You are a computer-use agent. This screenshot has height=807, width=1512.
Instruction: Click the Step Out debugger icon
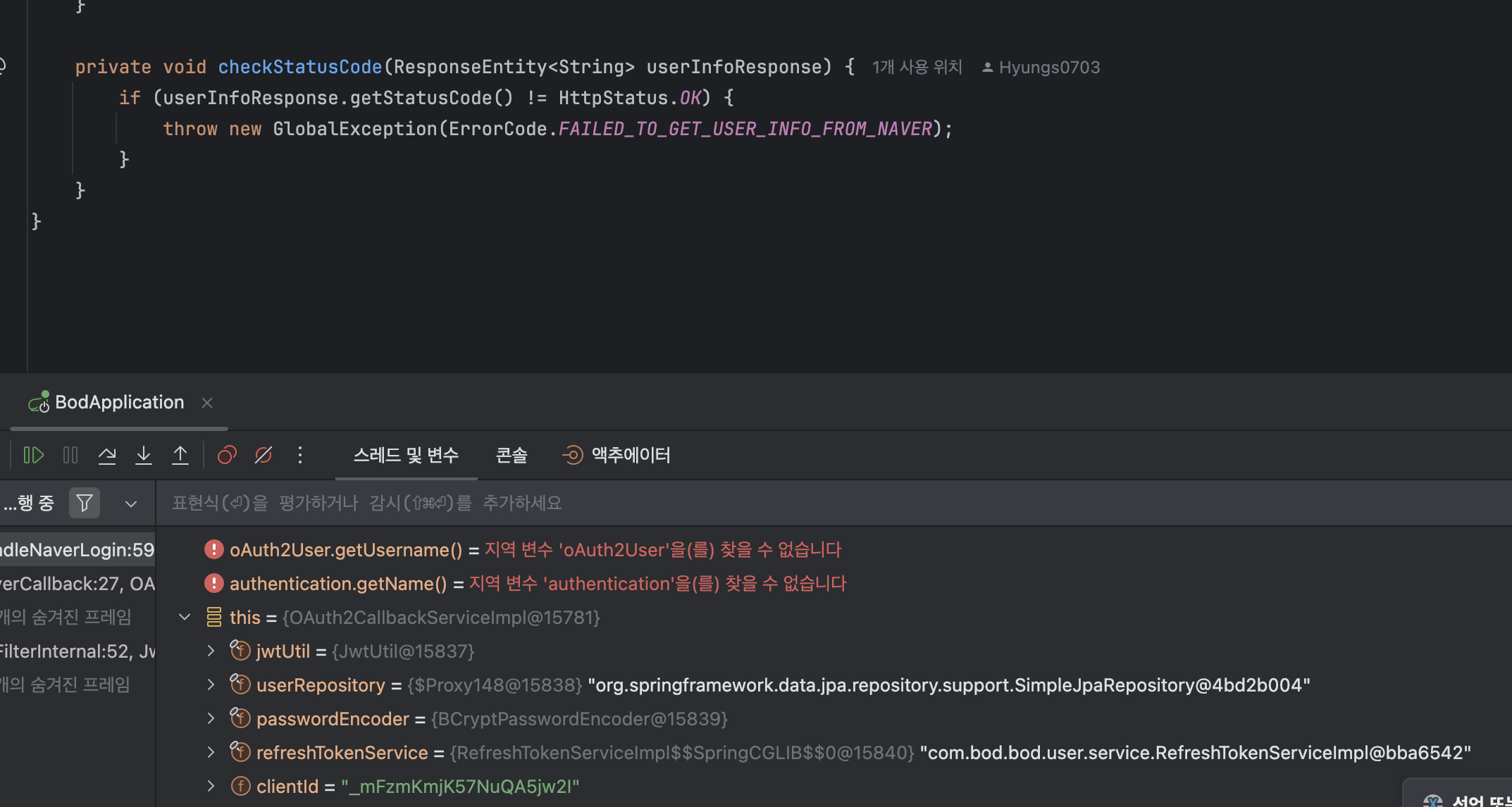(180, 456)
